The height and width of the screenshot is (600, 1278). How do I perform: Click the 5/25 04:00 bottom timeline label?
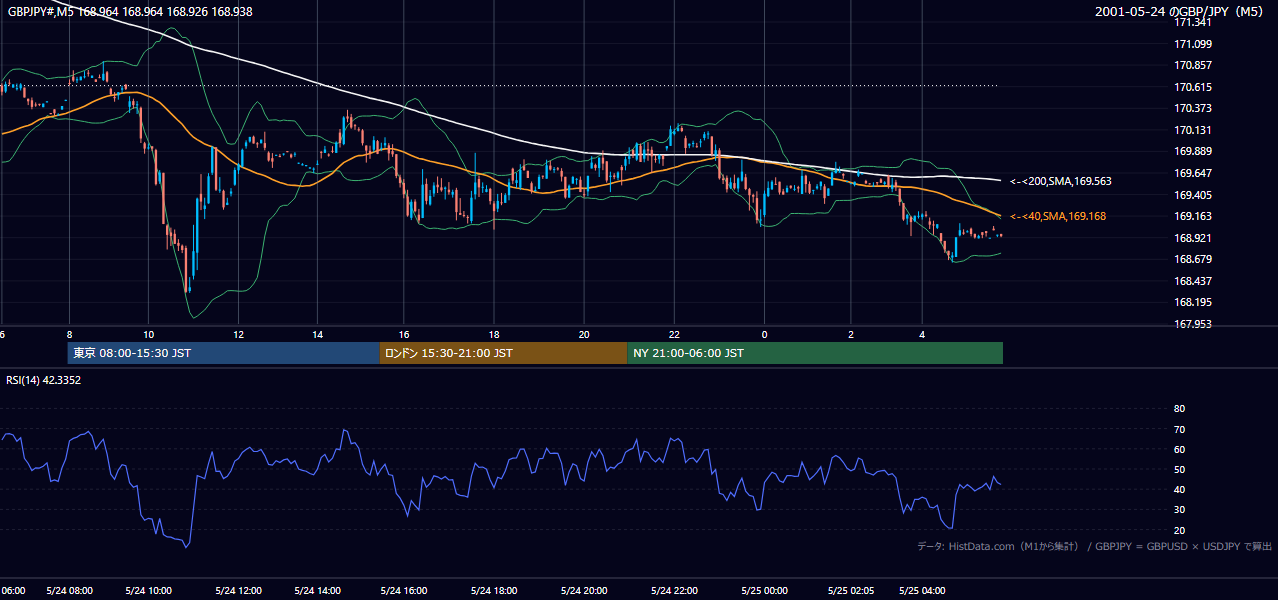922,590
